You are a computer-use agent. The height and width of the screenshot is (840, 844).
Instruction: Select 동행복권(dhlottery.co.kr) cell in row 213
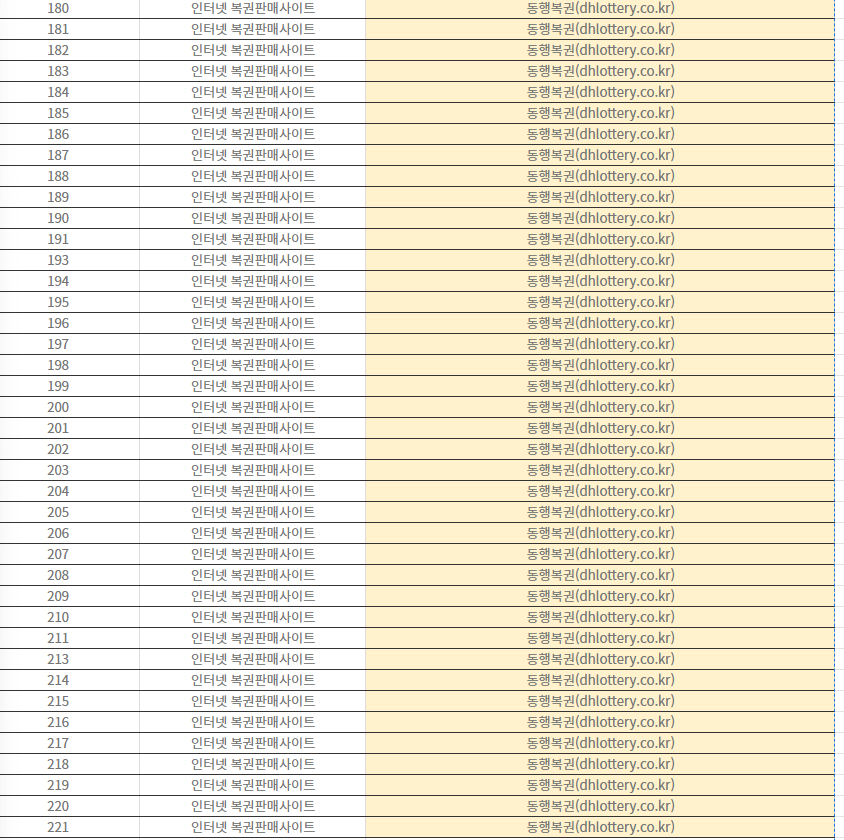pyautogui.click(x=600, y=659)
